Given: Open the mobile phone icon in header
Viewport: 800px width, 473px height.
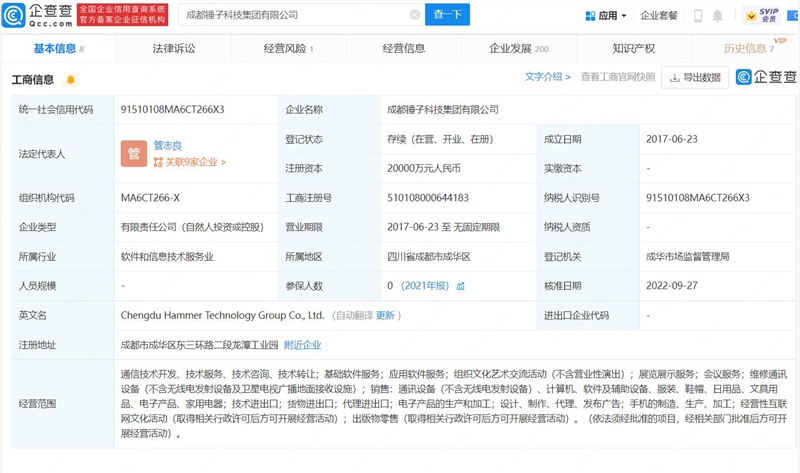Looking at the screenshot, I should tap(698, 16).
